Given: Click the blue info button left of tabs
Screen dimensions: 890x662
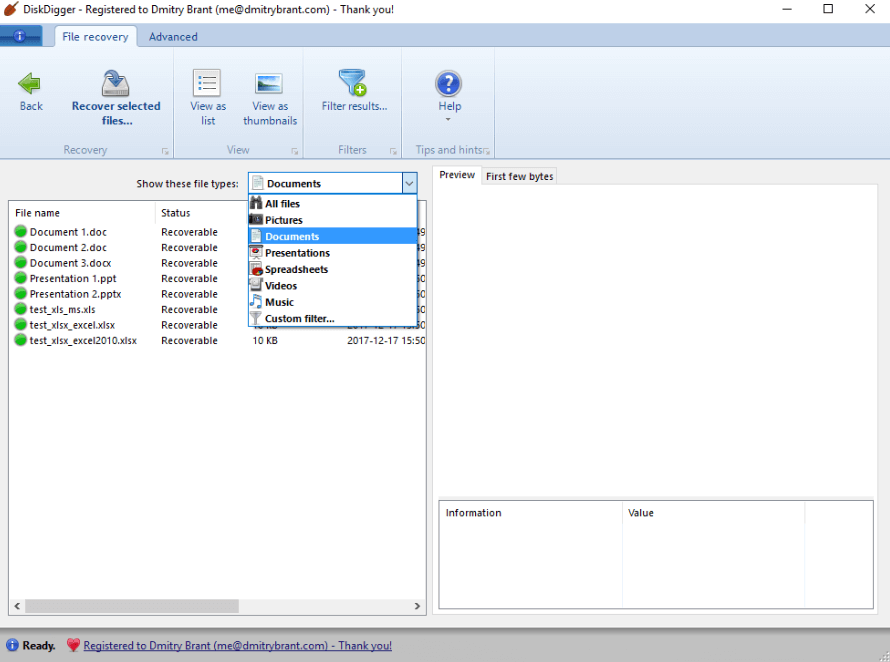Looking at the screenshot, I should tap(20, 37).
